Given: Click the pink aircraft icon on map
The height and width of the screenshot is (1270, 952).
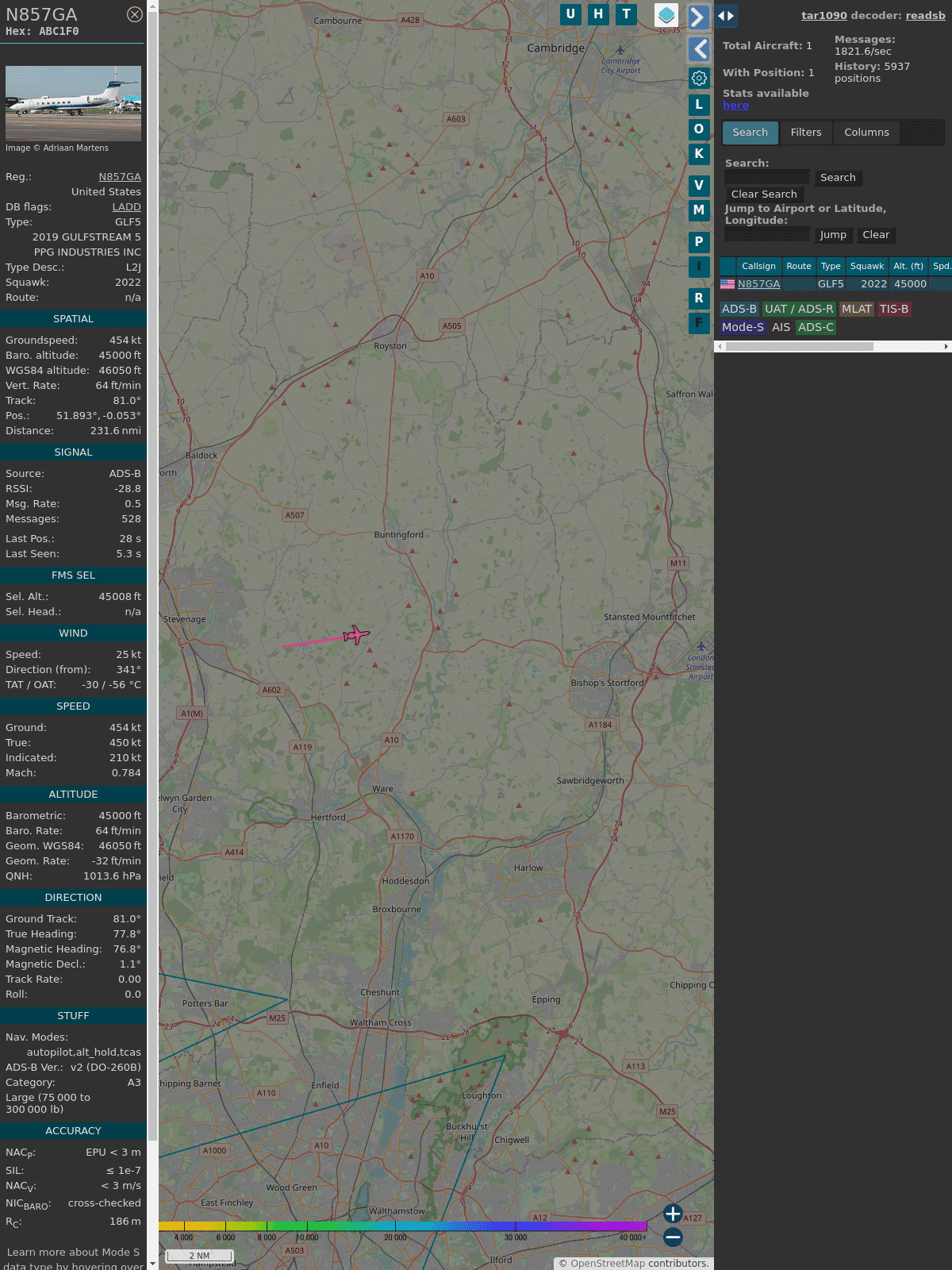Looking at the screenshot, I should (356, 635).
